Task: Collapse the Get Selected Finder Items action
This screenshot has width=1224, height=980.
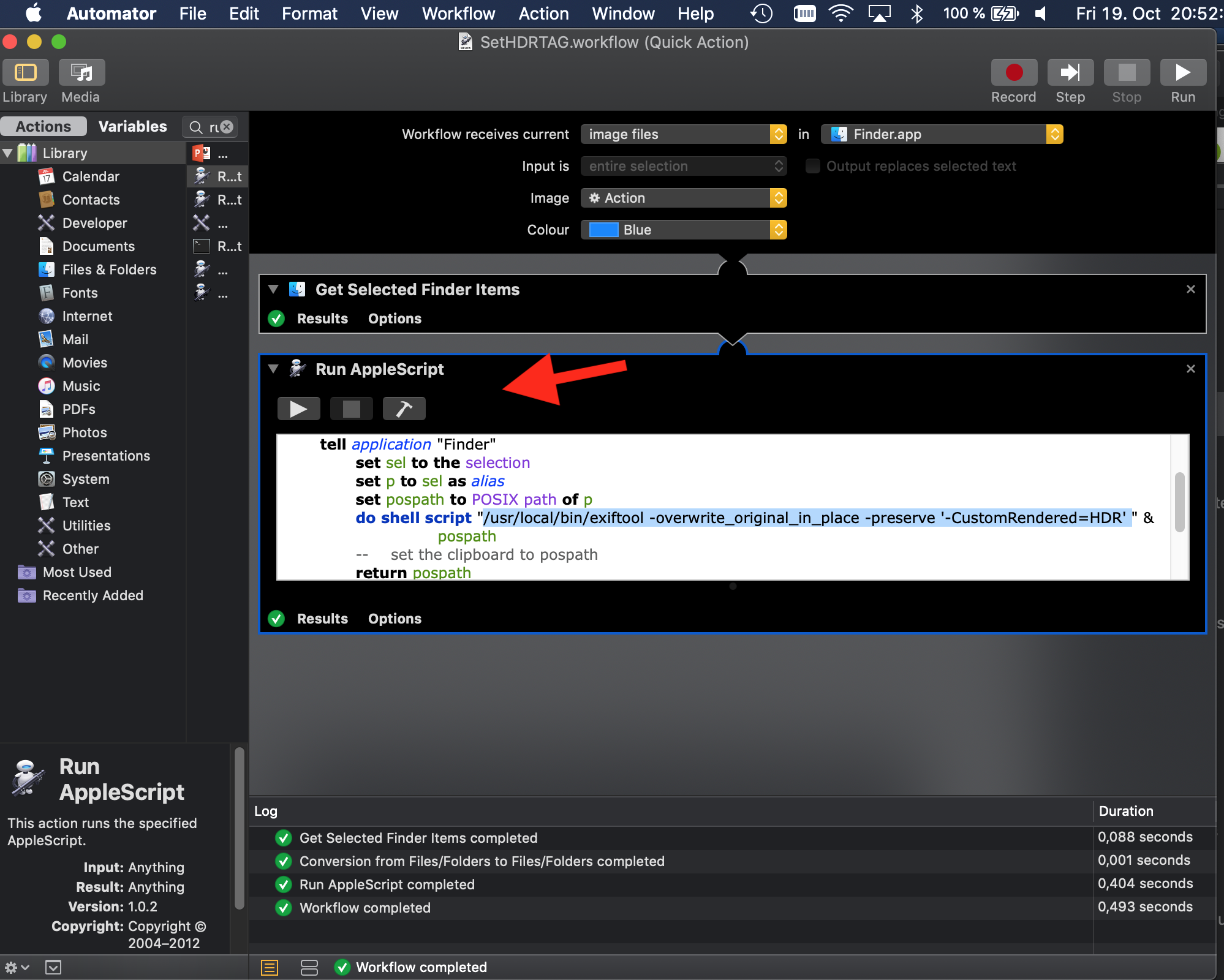Action: tap(273, 289)
